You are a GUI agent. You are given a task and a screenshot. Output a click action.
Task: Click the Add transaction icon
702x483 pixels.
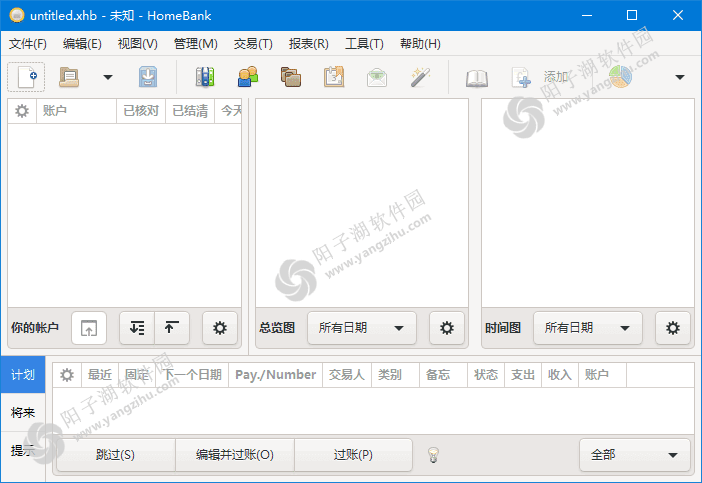[521, 77]
